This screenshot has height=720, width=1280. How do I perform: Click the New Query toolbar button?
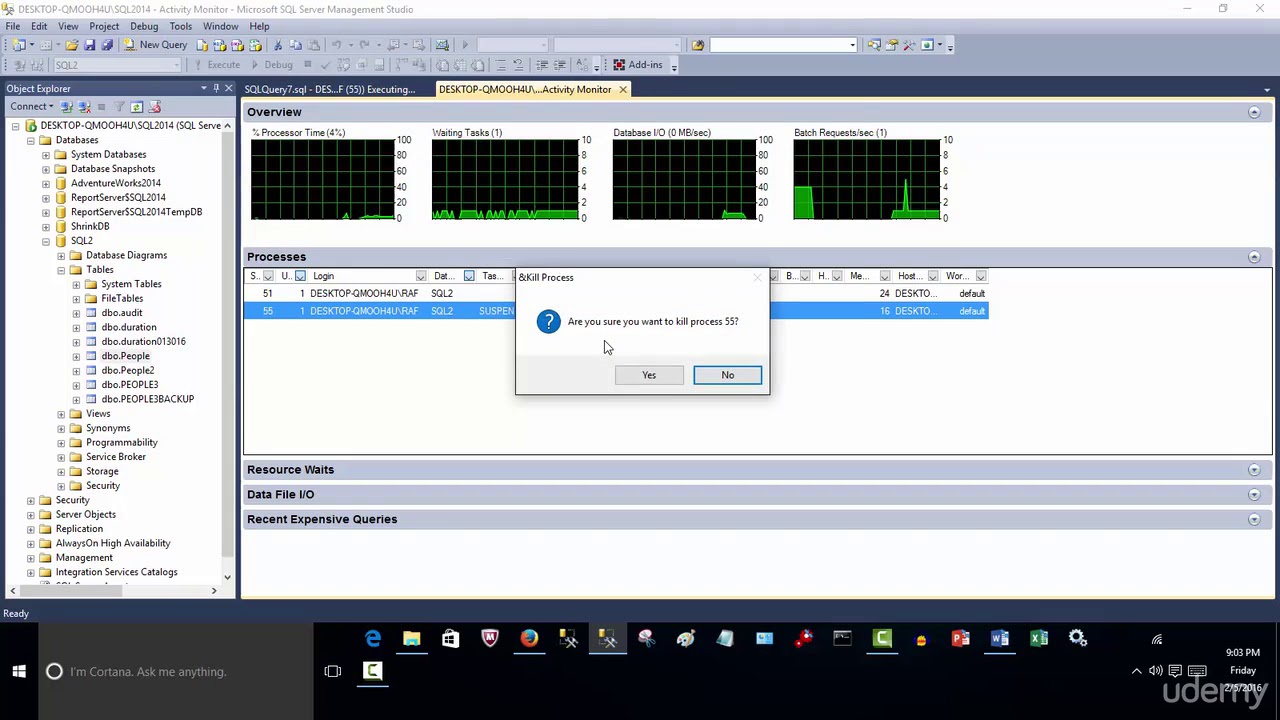[x=155, y=45]
